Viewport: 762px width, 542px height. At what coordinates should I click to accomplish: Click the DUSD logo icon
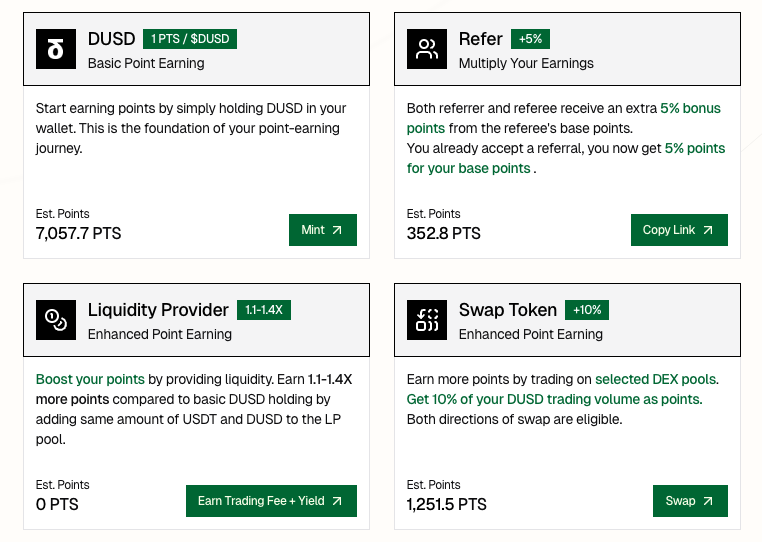[x=56, y=49]
